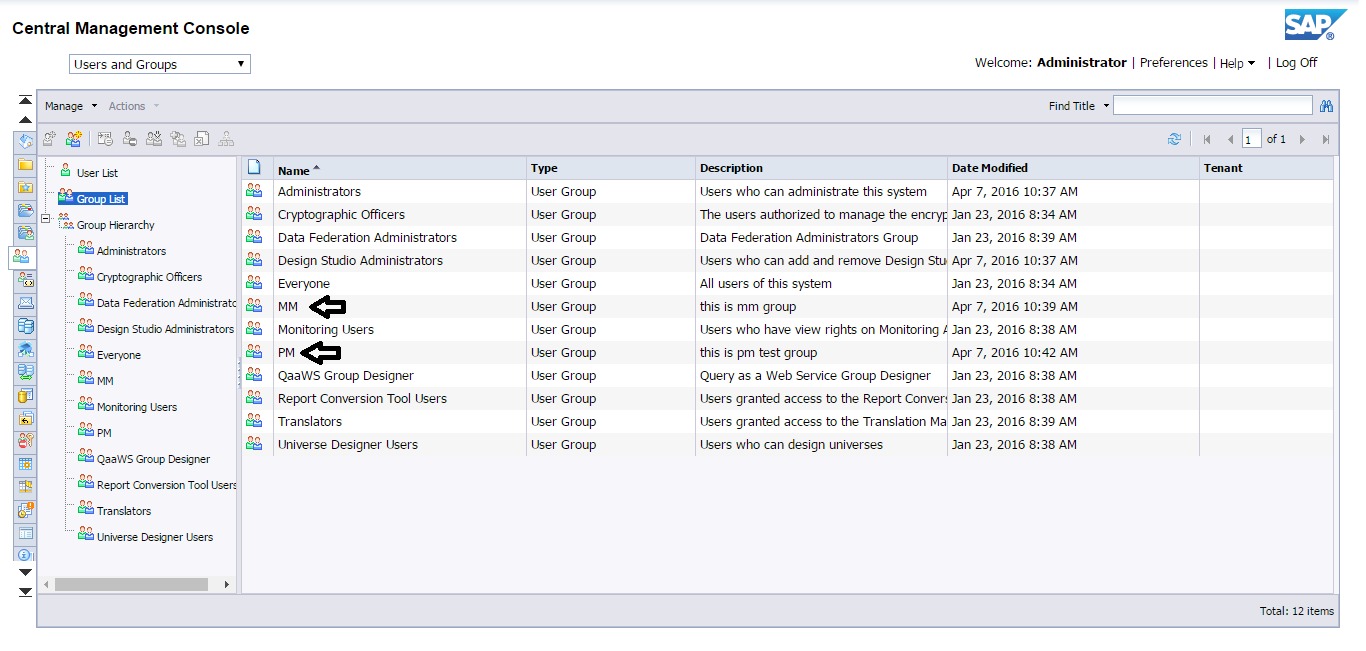The image size is (1366, 651).
Task: Go to the previous page
Action: click(1231, 139)
